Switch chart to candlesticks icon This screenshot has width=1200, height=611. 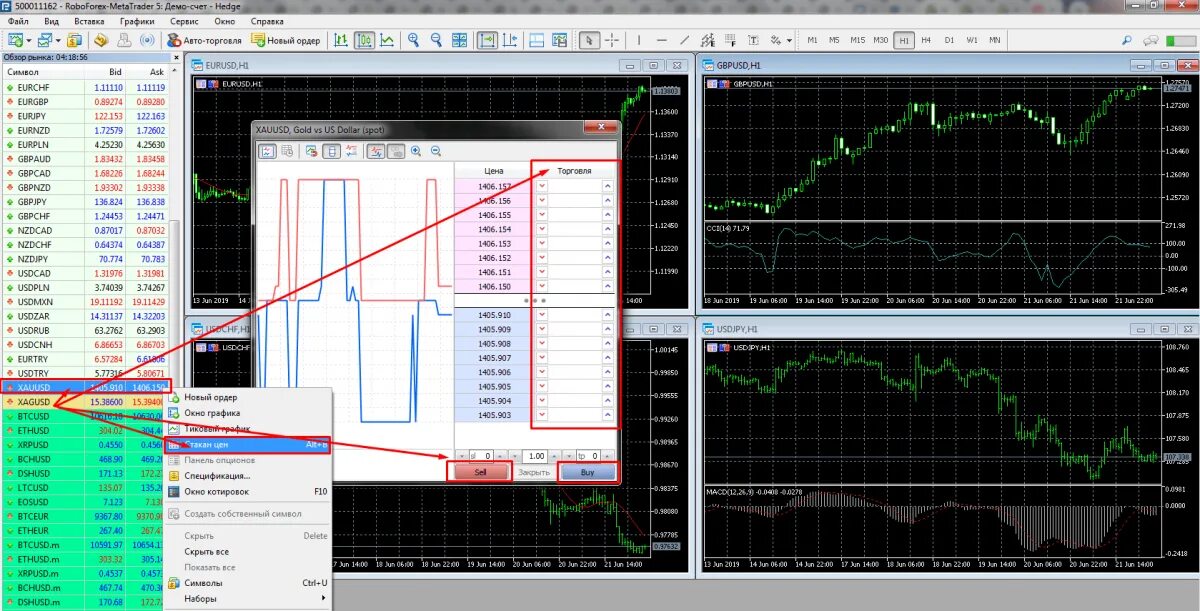(x=364, y=40)
